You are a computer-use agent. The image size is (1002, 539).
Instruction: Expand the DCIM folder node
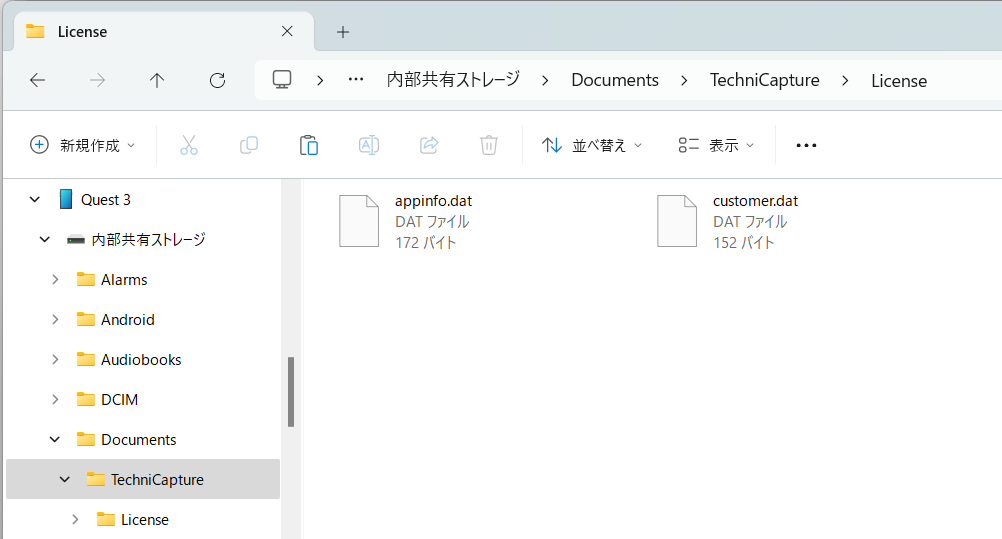click(x=55, y=400)
